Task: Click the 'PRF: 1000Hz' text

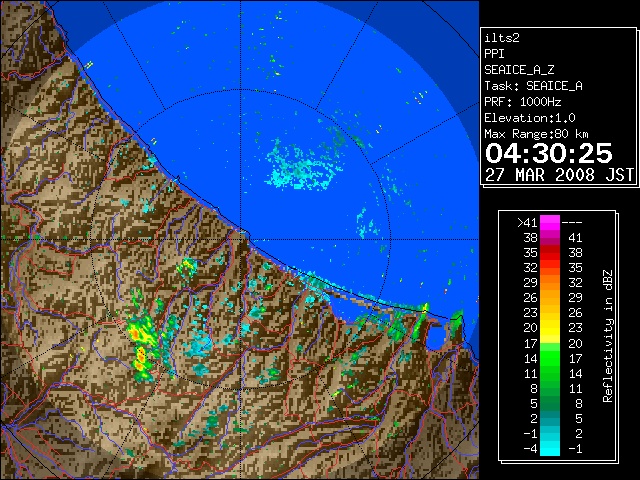Action: click(522, 102)
